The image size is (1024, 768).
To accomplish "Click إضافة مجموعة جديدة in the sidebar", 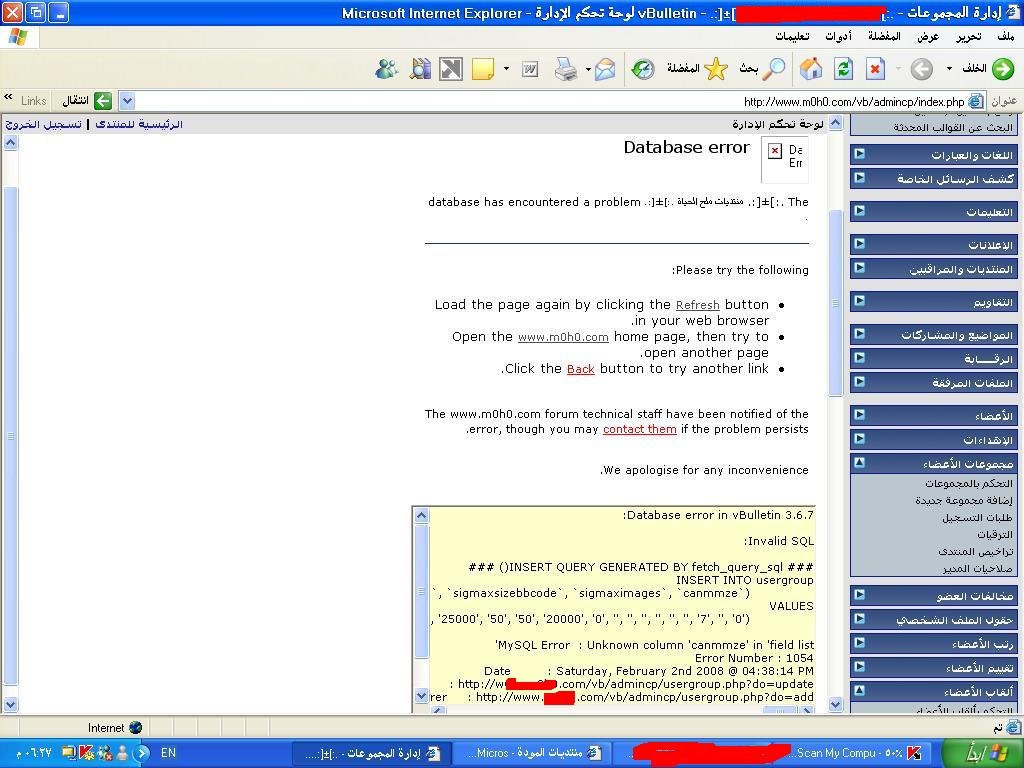I will pyautogui.click(x=963, y=500).
